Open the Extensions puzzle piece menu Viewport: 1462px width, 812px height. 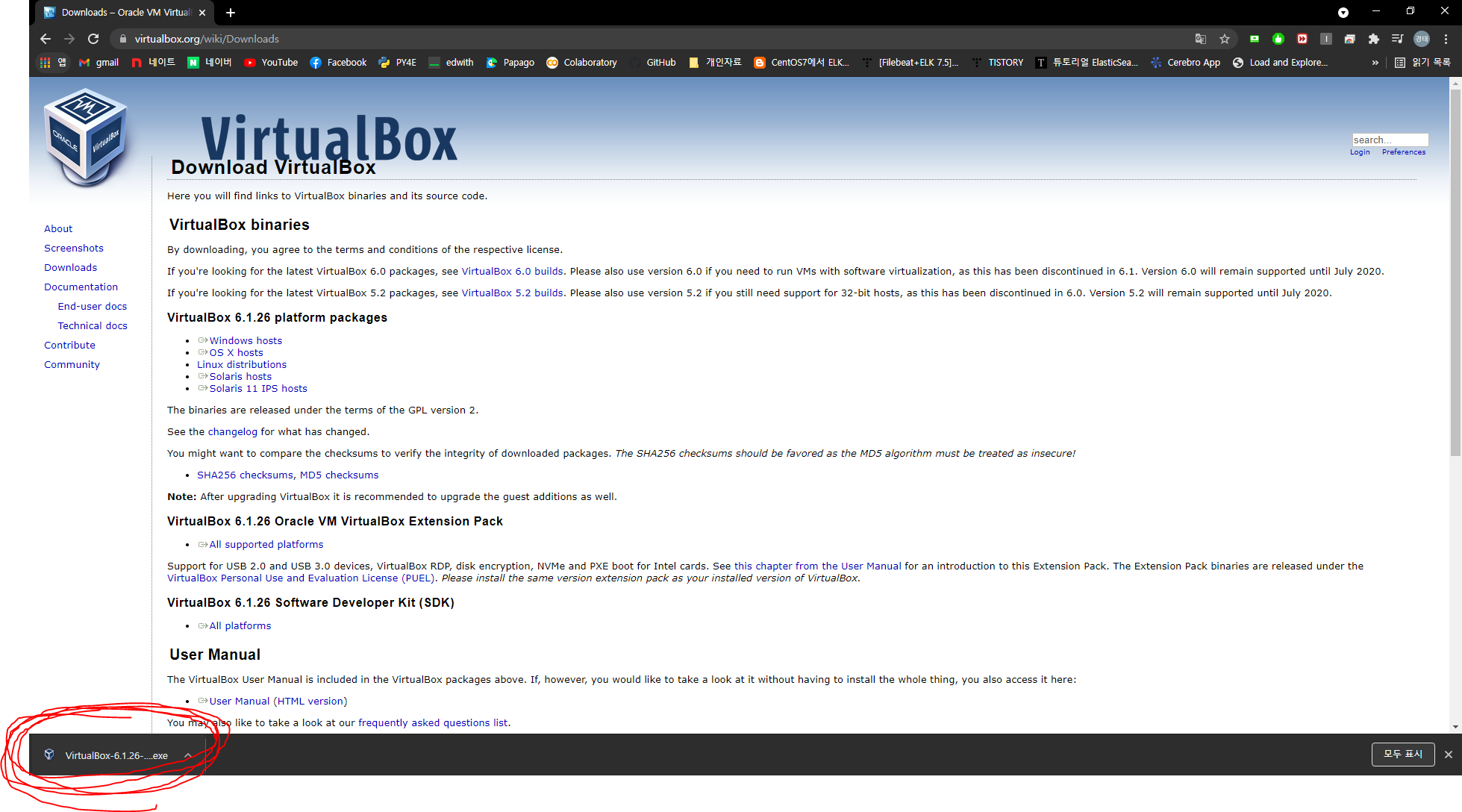click(x=1373, y=39)
